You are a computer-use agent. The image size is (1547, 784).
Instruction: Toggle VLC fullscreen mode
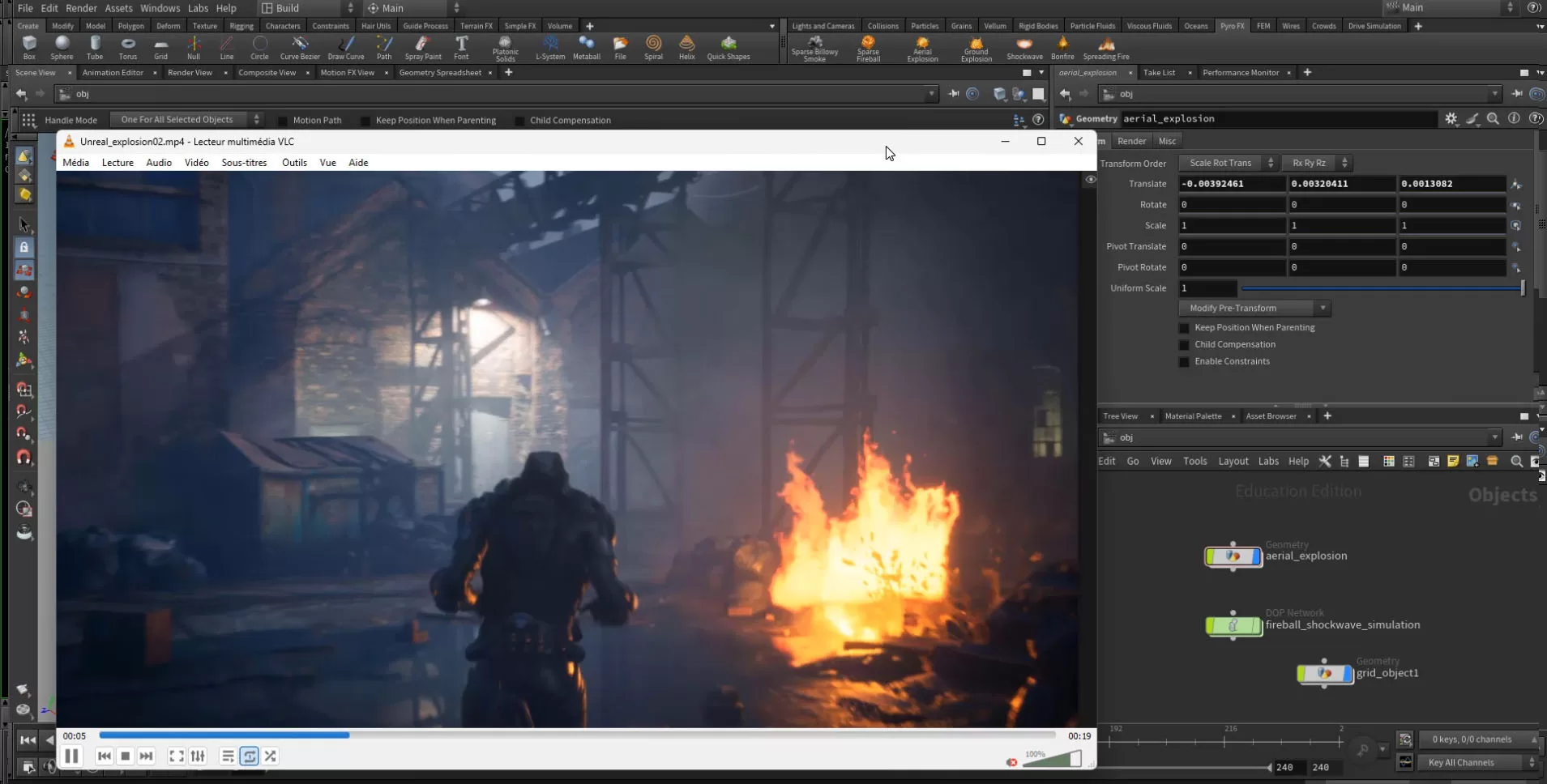point(176,756)
